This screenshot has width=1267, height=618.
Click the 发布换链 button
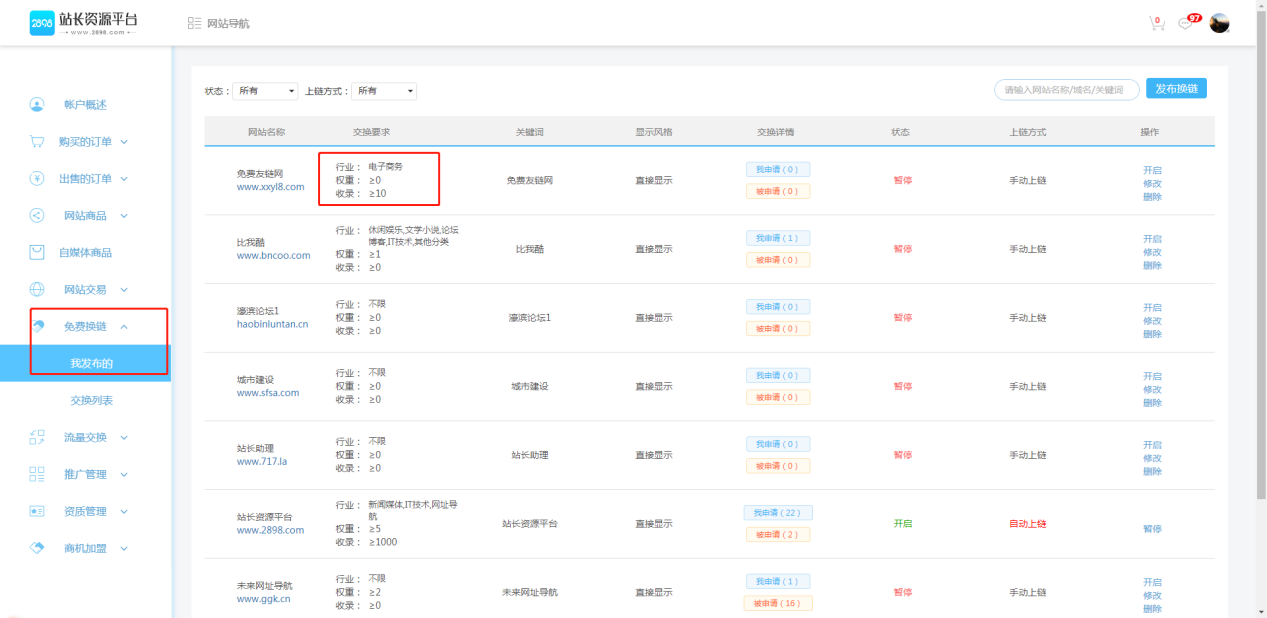pos(1176,89)
